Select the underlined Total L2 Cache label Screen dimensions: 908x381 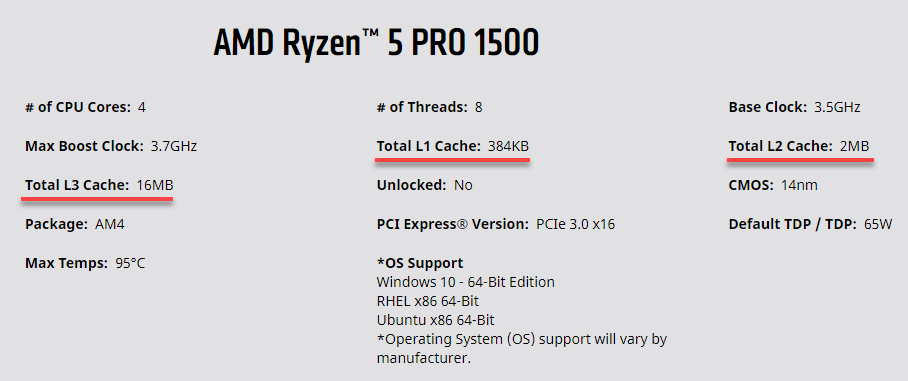[781, 146]
